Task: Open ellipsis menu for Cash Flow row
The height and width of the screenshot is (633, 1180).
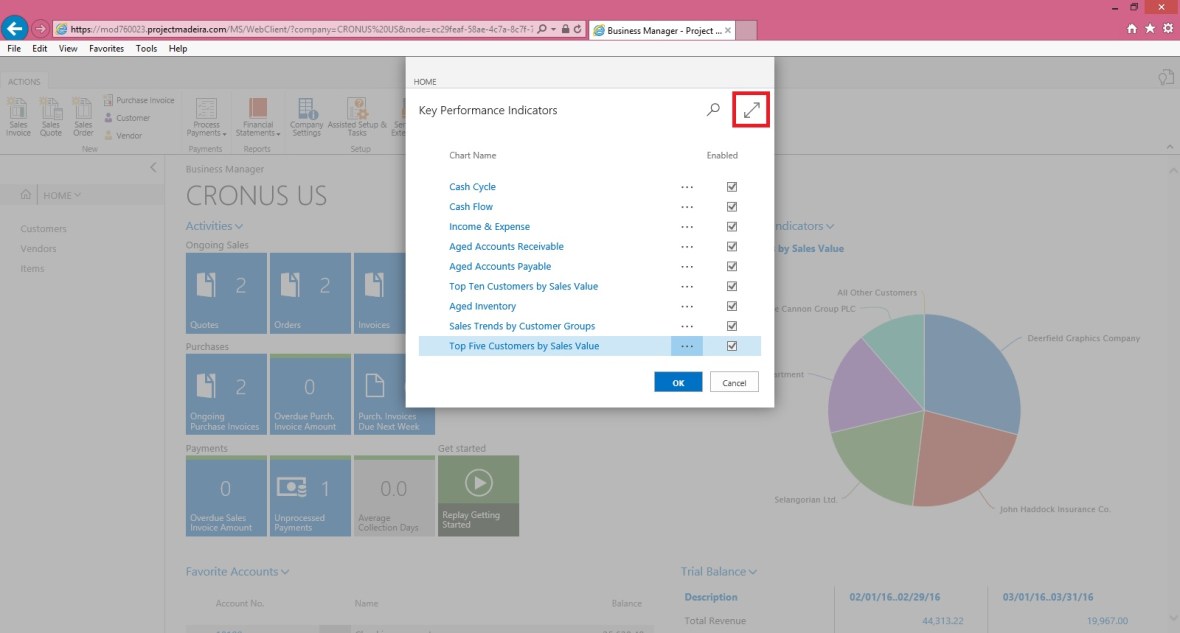Action: (687, 207)
